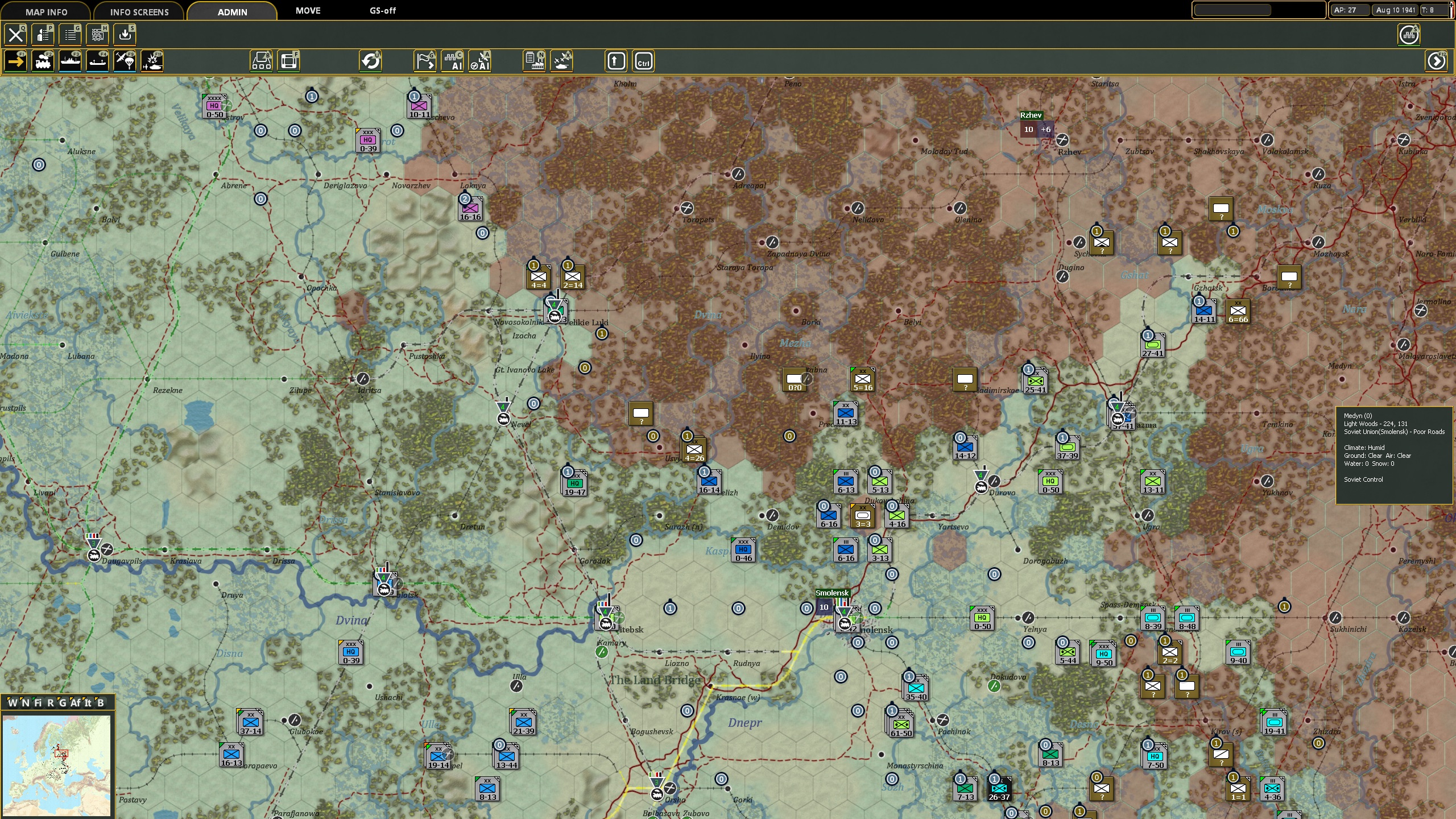Screen dimensions: 1456x819
Task: Click the undo circular arrows icon (U)
Action: click(371, 61)
